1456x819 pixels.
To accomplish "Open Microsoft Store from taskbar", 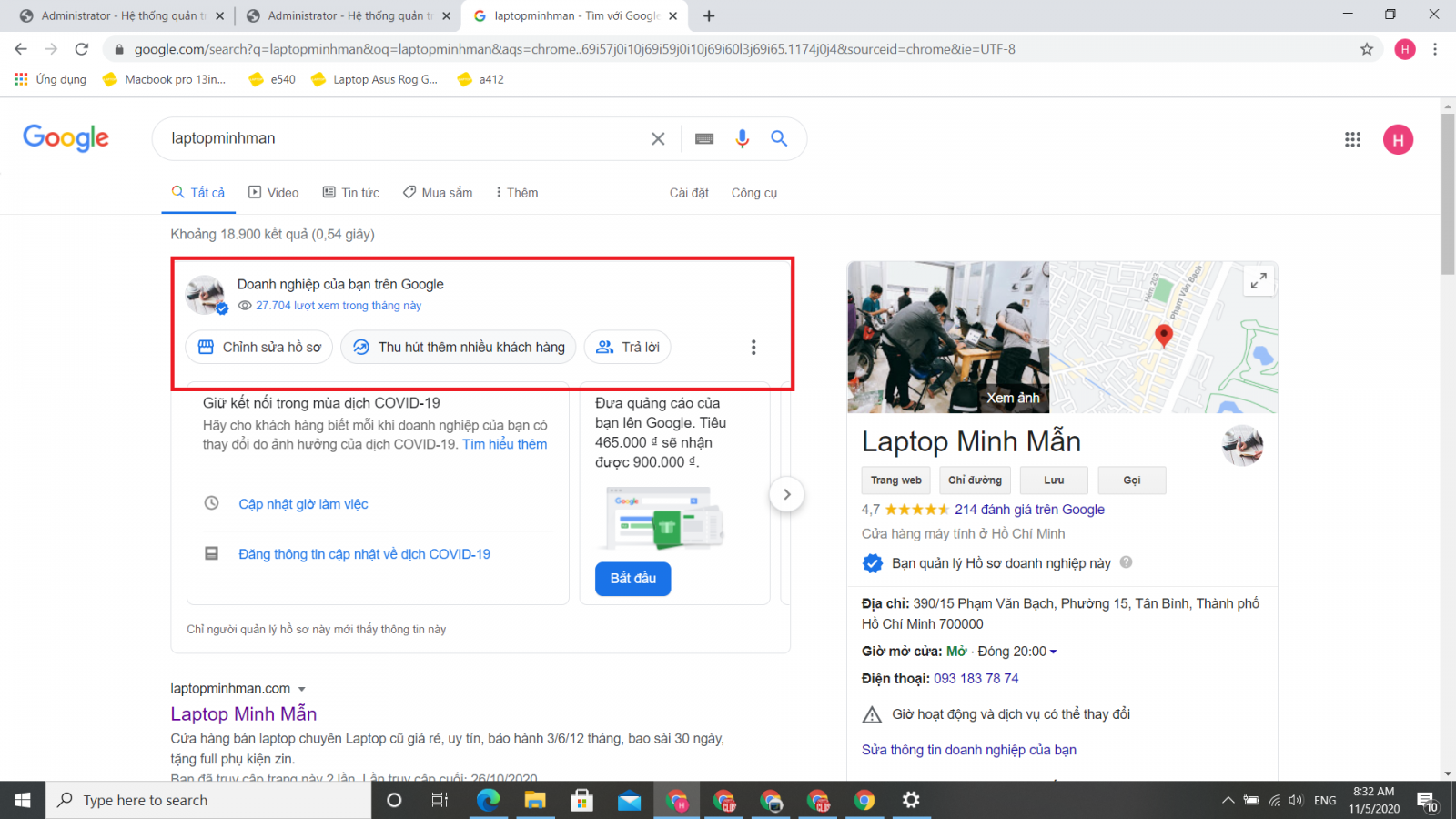I will (581, 800).
